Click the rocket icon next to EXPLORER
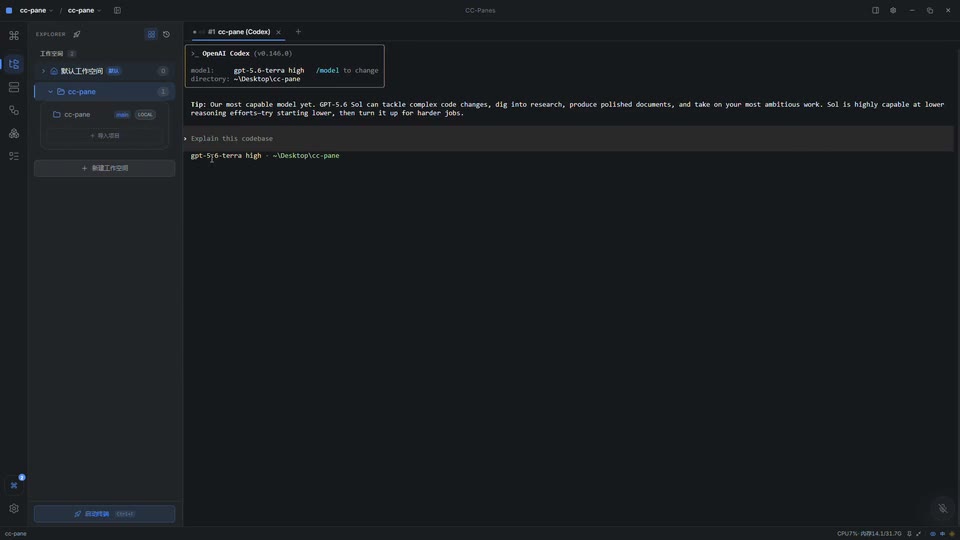The height and width of the screenshot is (540, 960). coord(77,34)
